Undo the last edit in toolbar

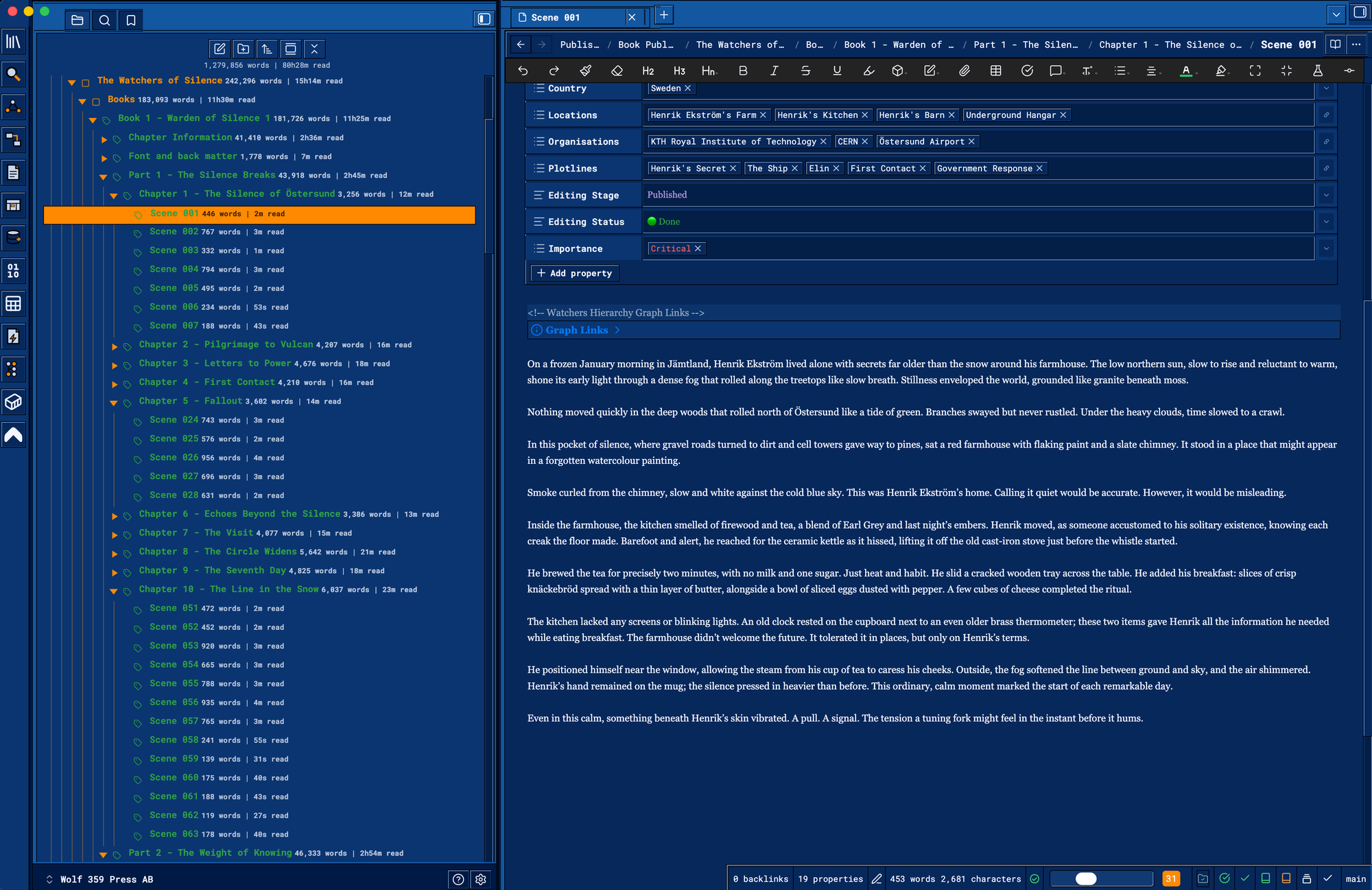523,71
